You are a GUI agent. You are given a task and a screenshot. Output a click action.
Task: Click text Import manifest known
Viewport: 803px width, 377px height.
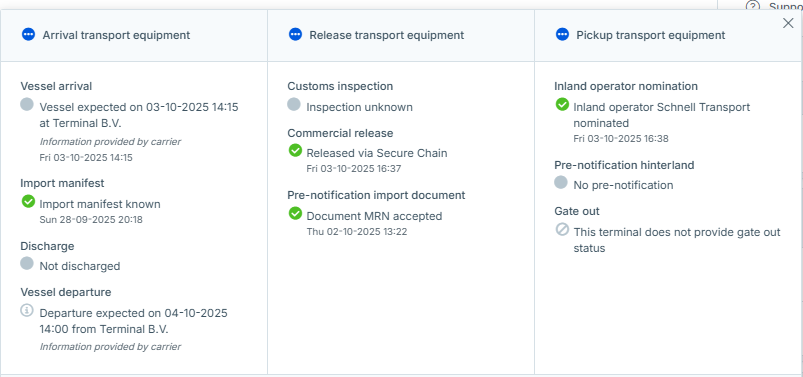point(100,204)
